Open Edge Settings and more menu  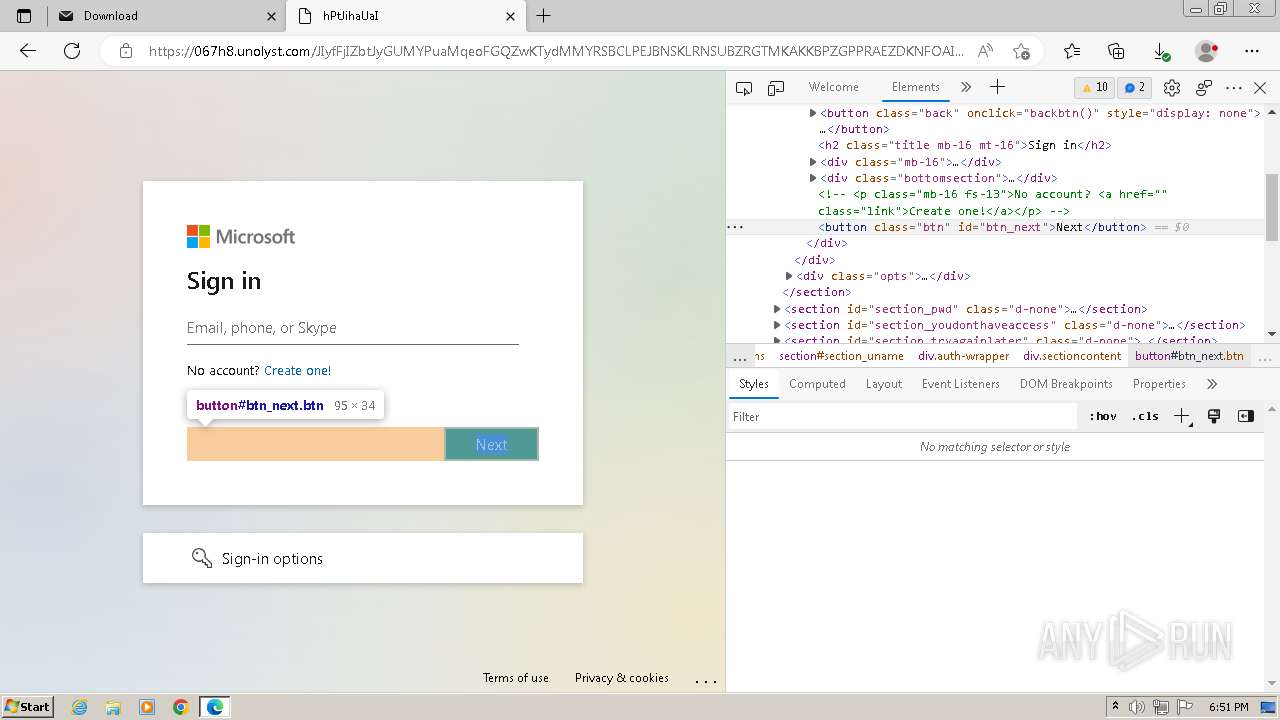[1252, 51]
